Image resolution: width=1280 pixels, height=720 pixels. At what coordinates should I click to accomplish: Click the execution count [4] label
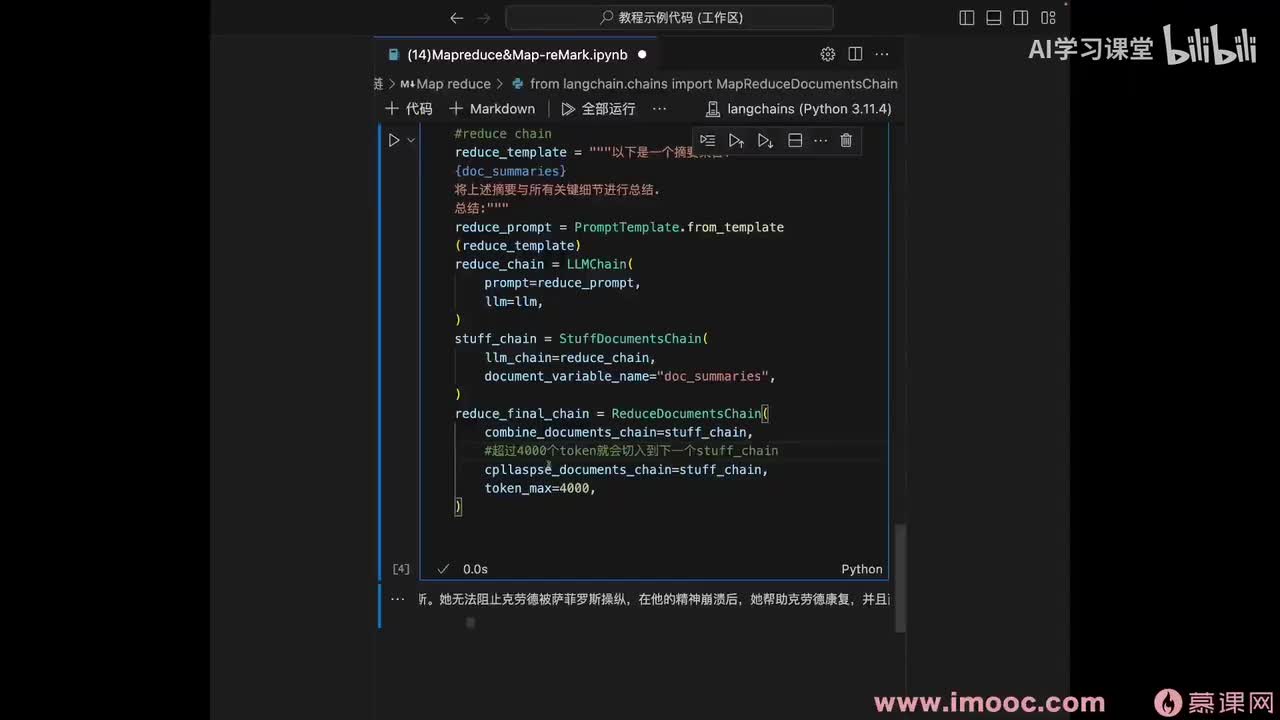(x=401, y=569)
